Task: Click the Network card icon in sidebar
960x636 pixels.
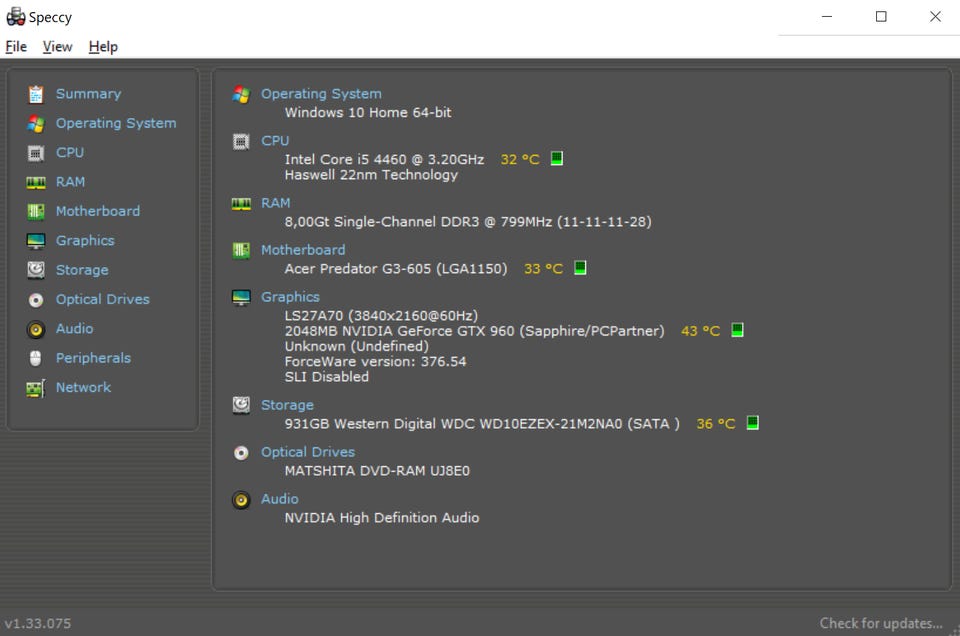Action: (36, 388)
